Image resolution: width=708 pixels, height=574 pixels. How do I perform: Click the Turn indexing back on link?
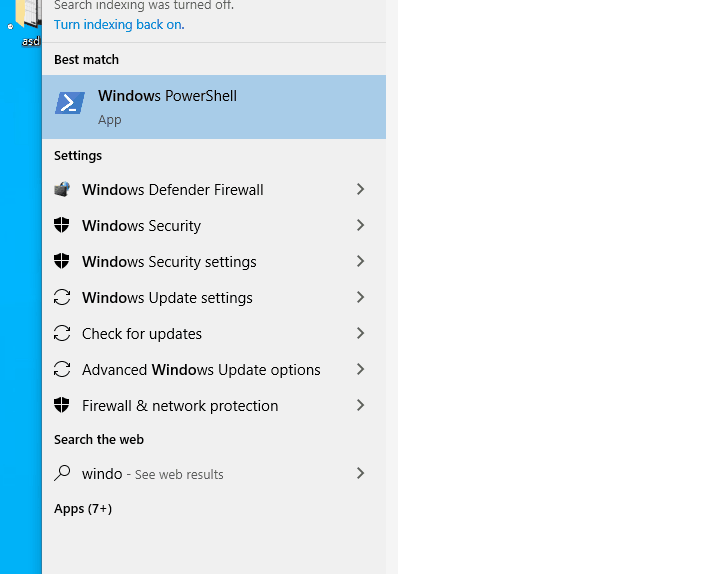click(x=119, y=24)
